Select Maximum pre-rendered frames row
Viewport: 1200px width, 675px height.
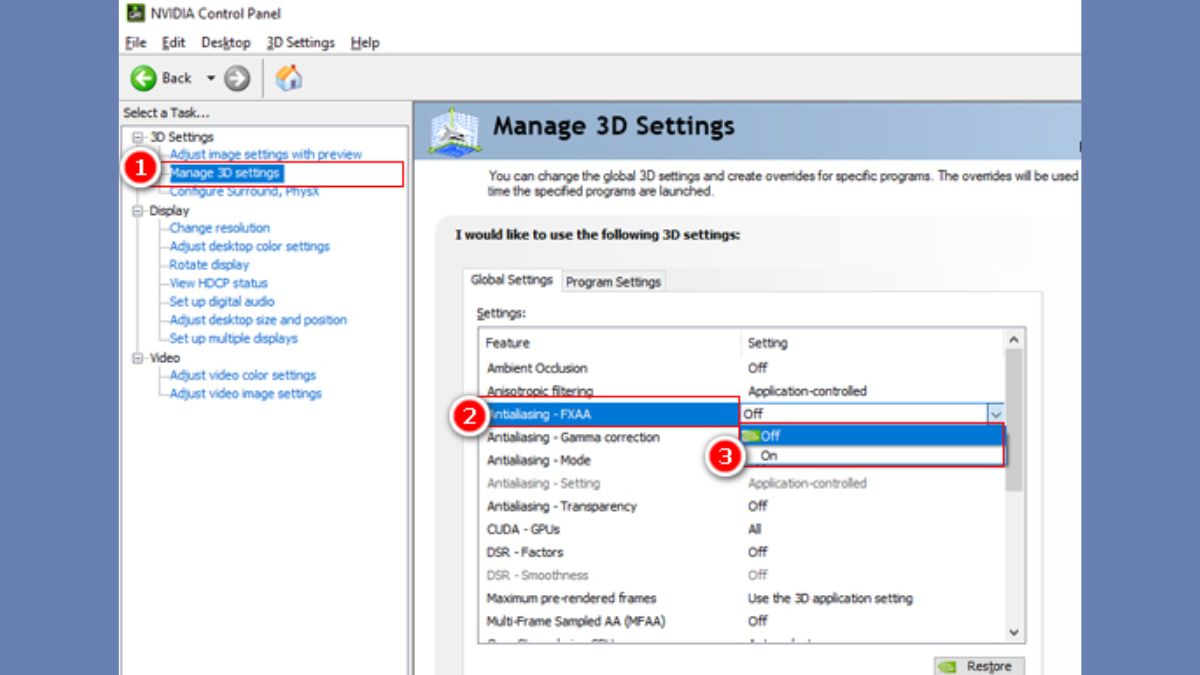(x=741, y=598)
